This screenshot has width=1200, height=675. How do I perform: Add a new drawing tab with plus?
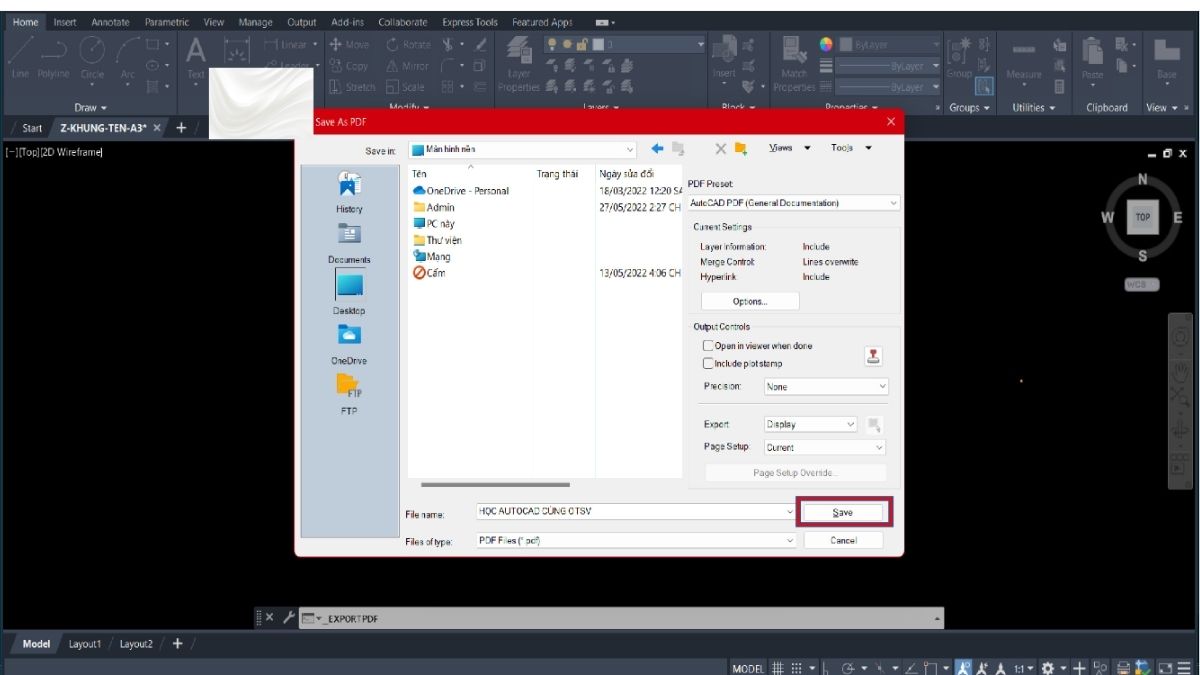click(181, 128)
